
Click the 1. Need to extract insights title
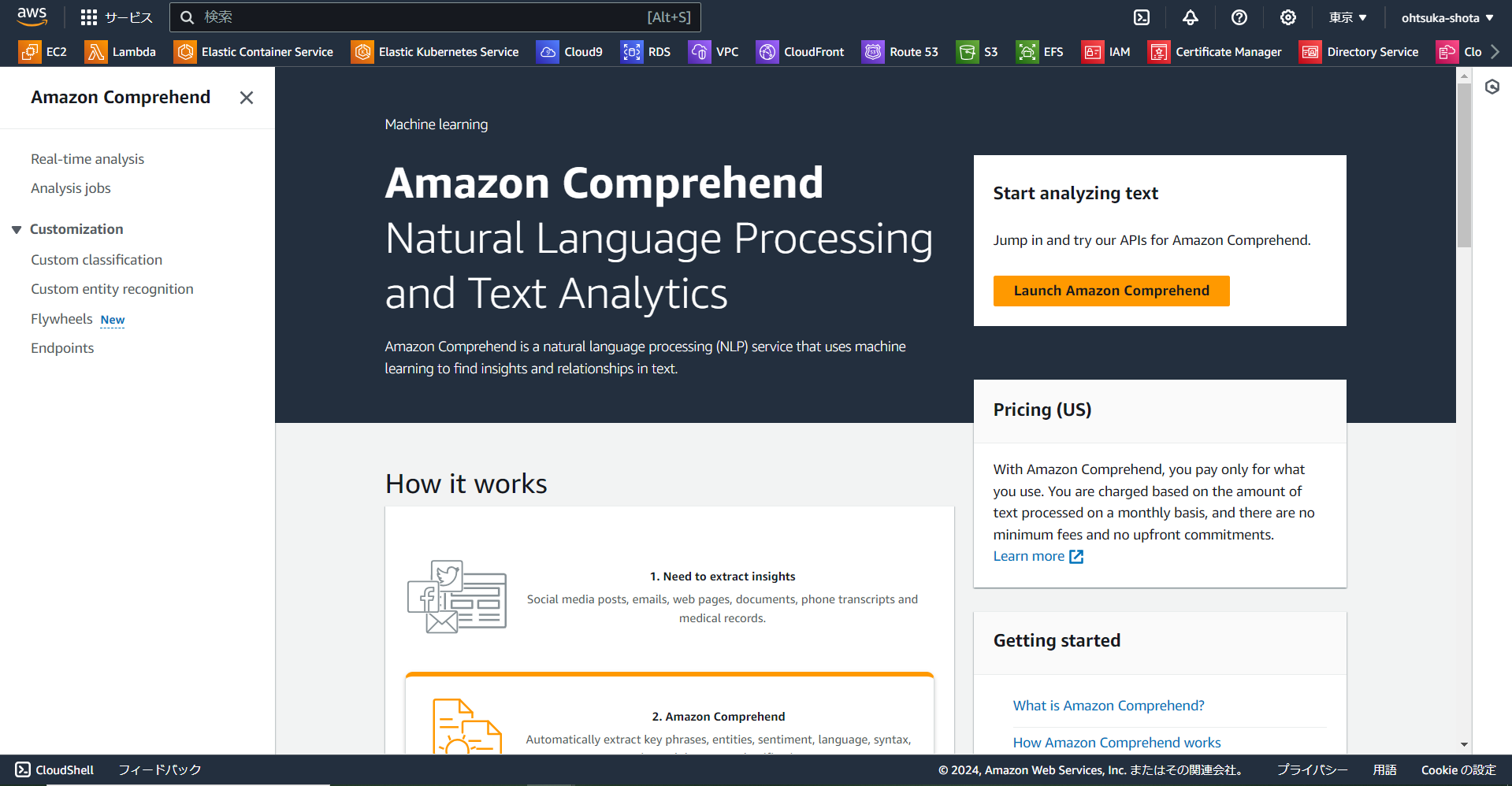[723, 577]
